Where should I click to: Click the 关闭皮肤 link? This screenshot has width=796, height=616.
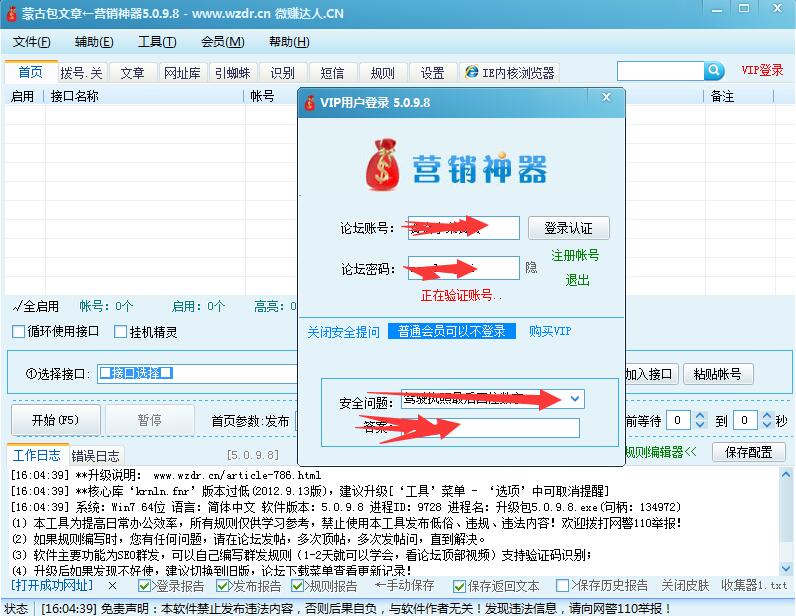click(685, 586)
